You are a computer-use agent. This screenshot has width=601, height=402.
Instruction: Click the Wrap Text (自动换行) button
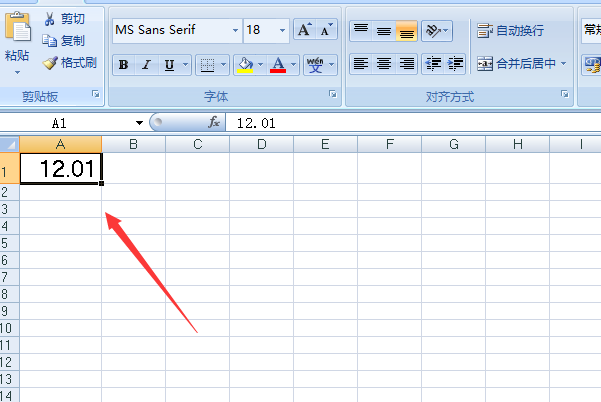pyautogui.click(x=510, y=31)
